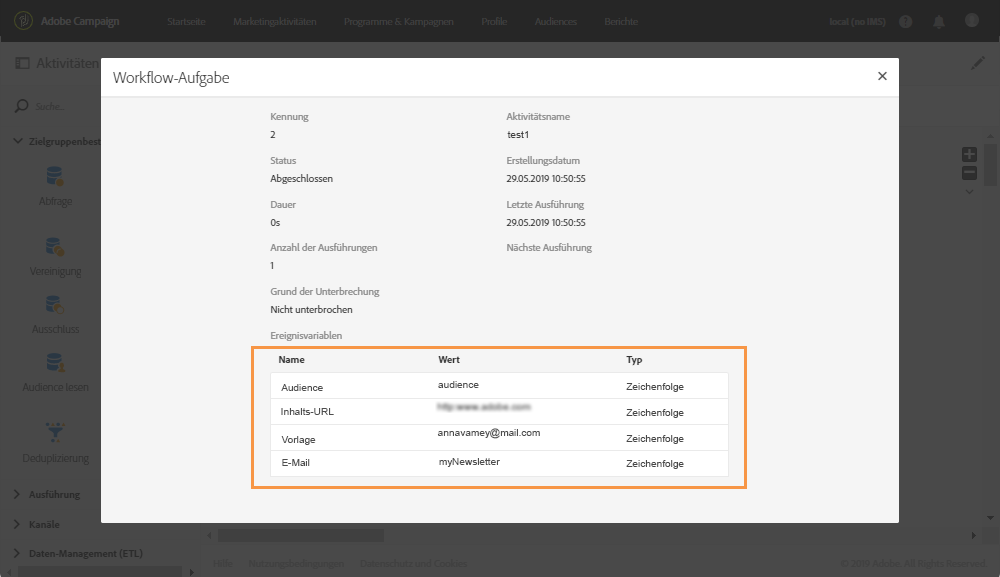Screen dimensions: 1000x577
Task: Click chevron below zoom buttons
Action: click(969, 192)
